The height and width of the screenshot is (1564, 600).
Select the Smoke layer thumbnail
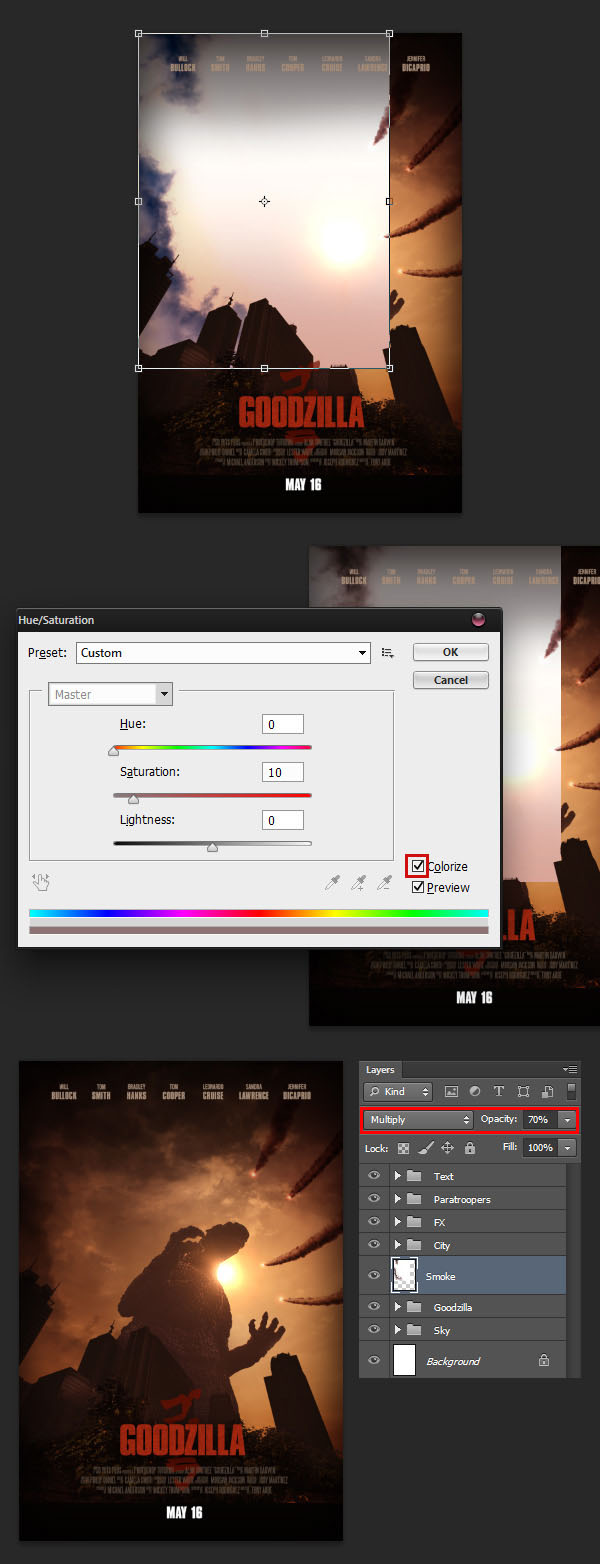coord(405,1275)
